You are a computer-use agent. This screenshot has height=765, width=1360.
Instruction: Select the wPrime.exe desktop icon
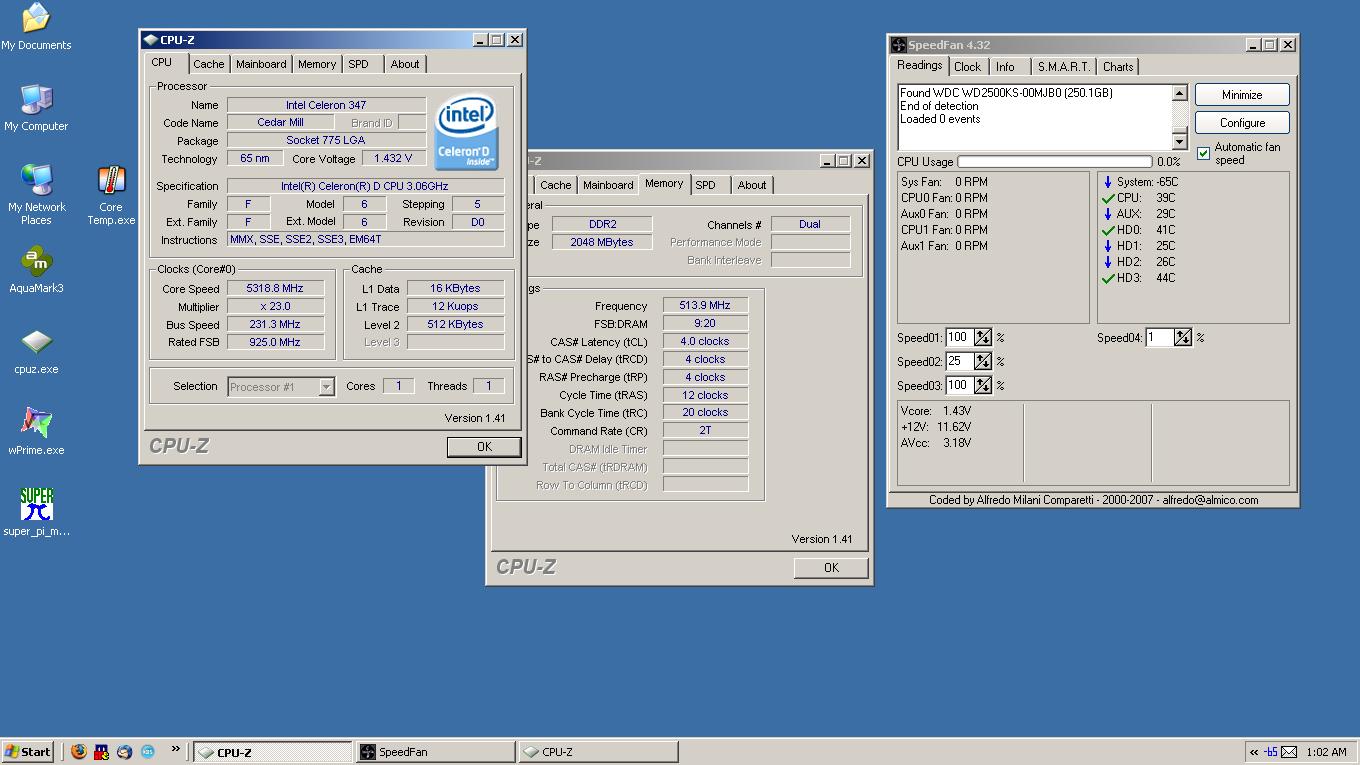tap(36, 432)
